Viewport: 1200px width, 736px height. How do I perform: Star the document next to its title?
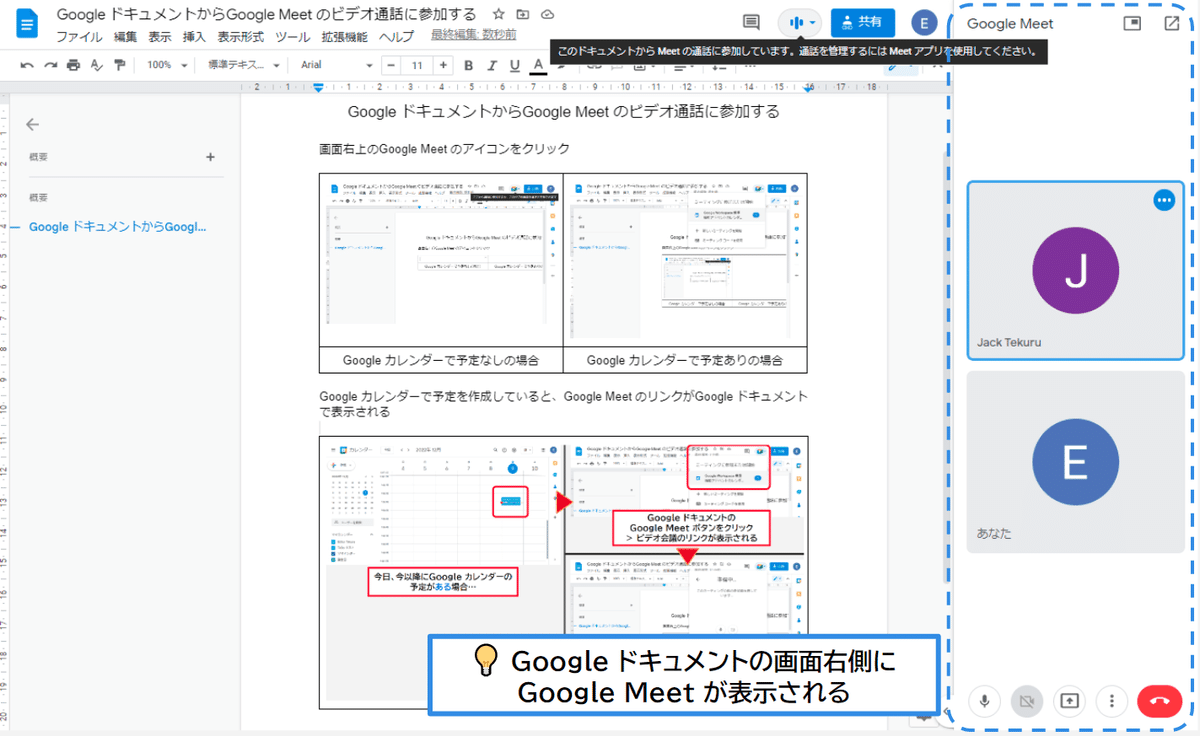point(496,15)
